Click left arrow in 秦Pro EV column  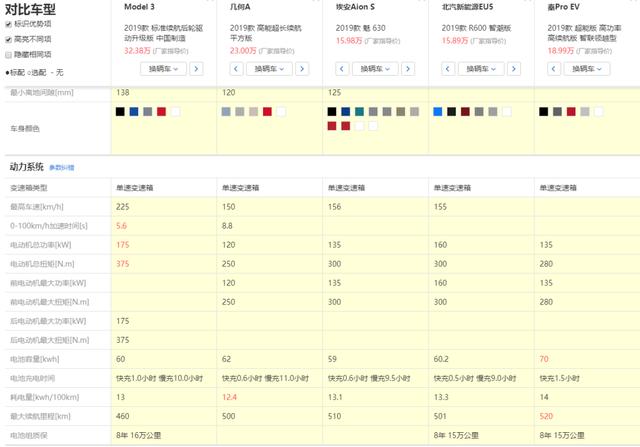(x=555, y=69)
